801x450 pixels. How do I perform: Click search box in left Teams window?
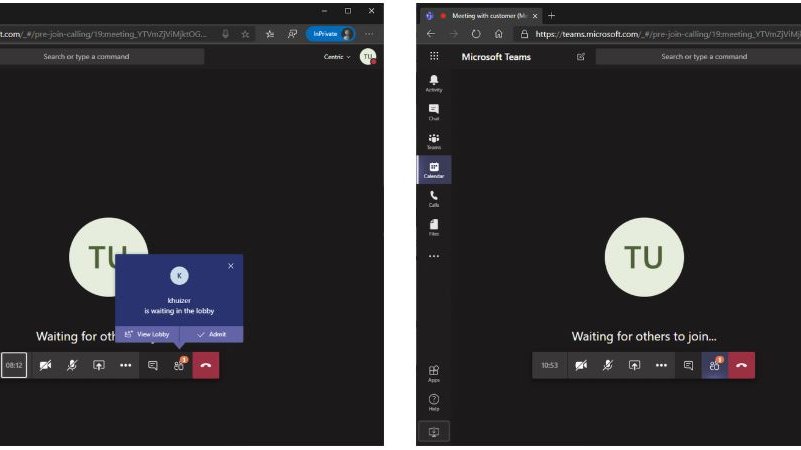coord(100,56)
